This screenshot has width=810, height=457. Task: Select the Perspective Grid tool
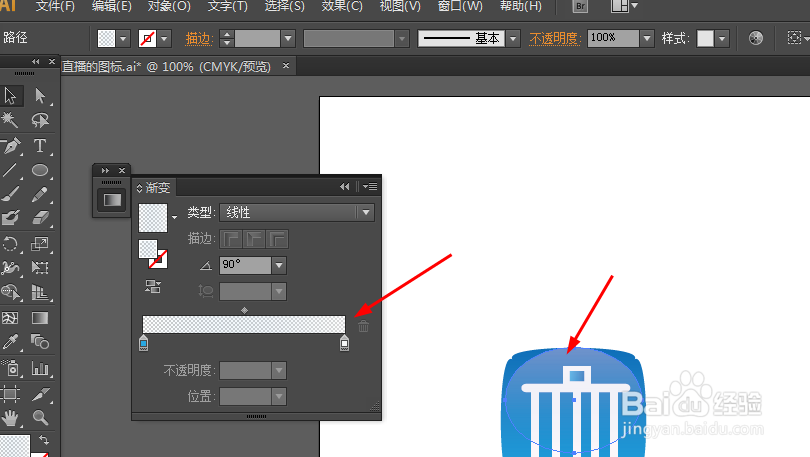[40, 292]
